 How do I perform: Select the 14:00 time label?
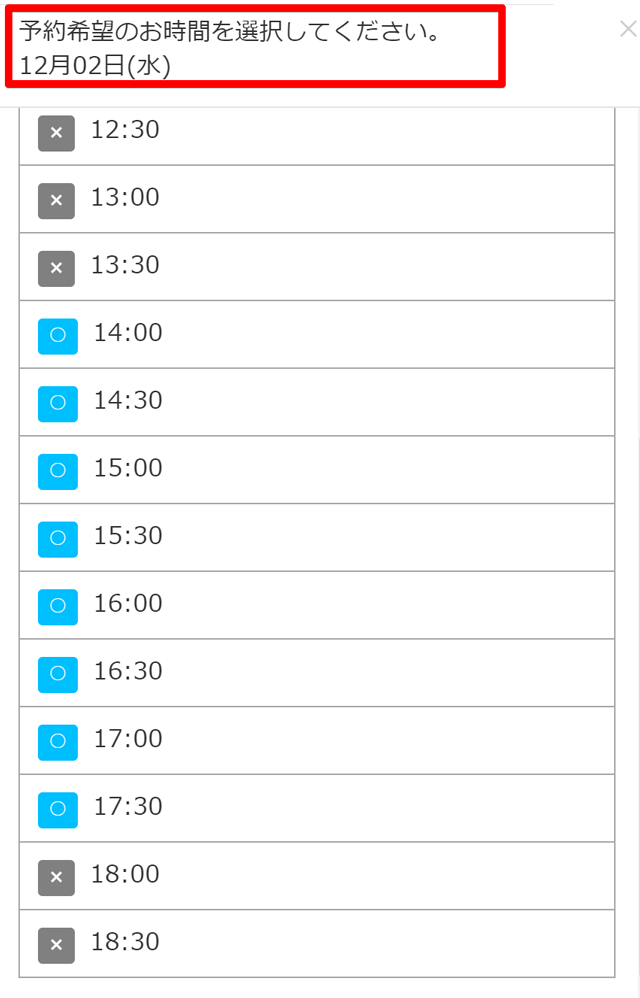128,333
